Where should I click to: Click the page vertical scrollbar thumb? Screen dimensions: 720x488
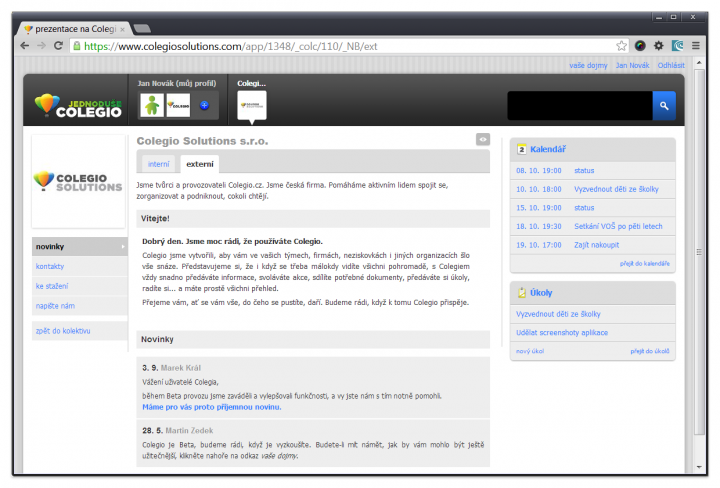(699, 252)
